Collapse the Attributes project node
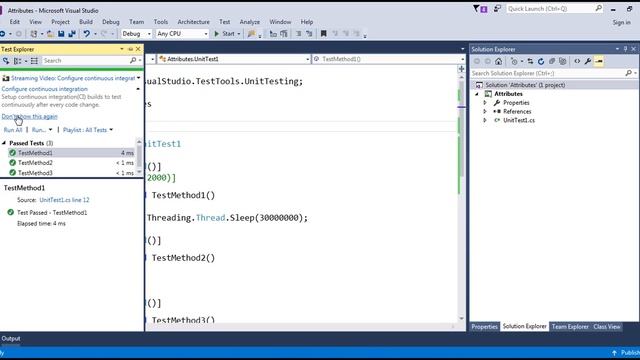The image size is (640, 360). 477,94
